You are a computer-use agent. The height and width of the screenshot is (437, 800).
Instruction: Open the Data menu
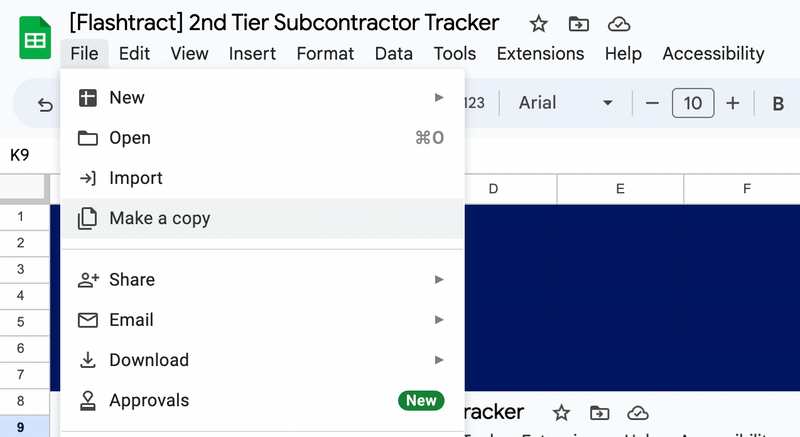click(x=393, y=54)
